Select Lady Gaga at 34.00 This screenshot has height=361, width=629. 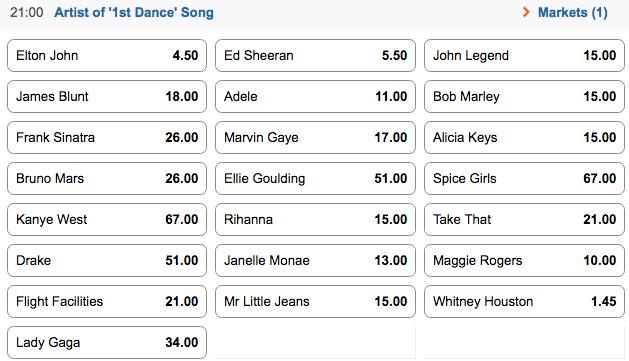(107, 343)
